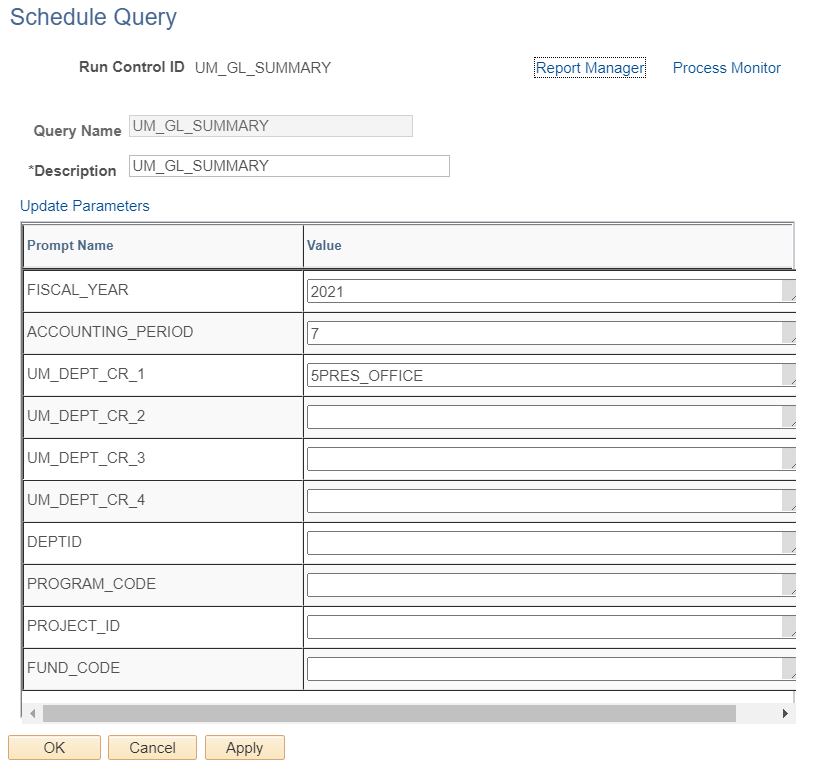815x777 pixels.
Task: Click the scrollbar's left arrow
Action: click(33, 714)
